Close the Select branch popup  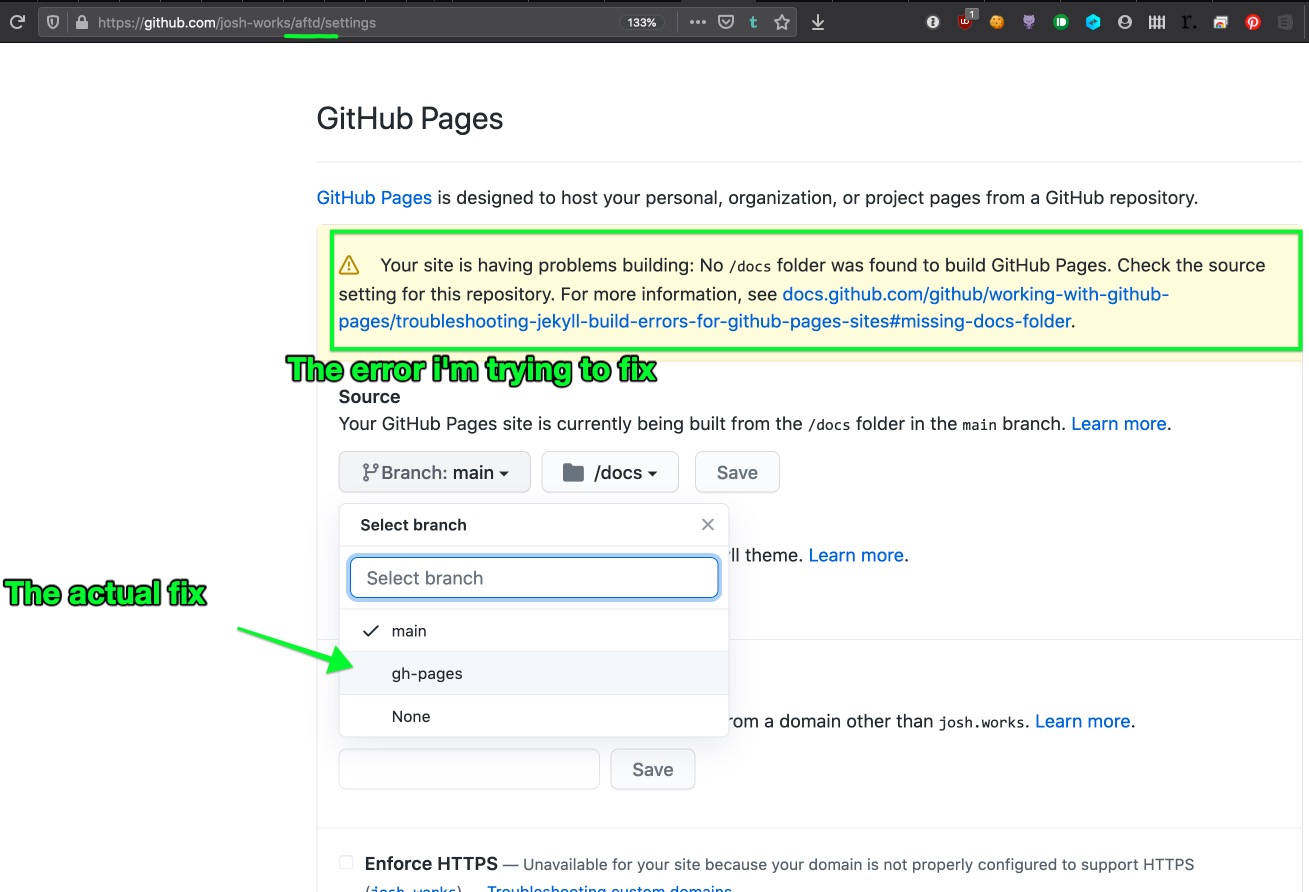pos(708,525)
